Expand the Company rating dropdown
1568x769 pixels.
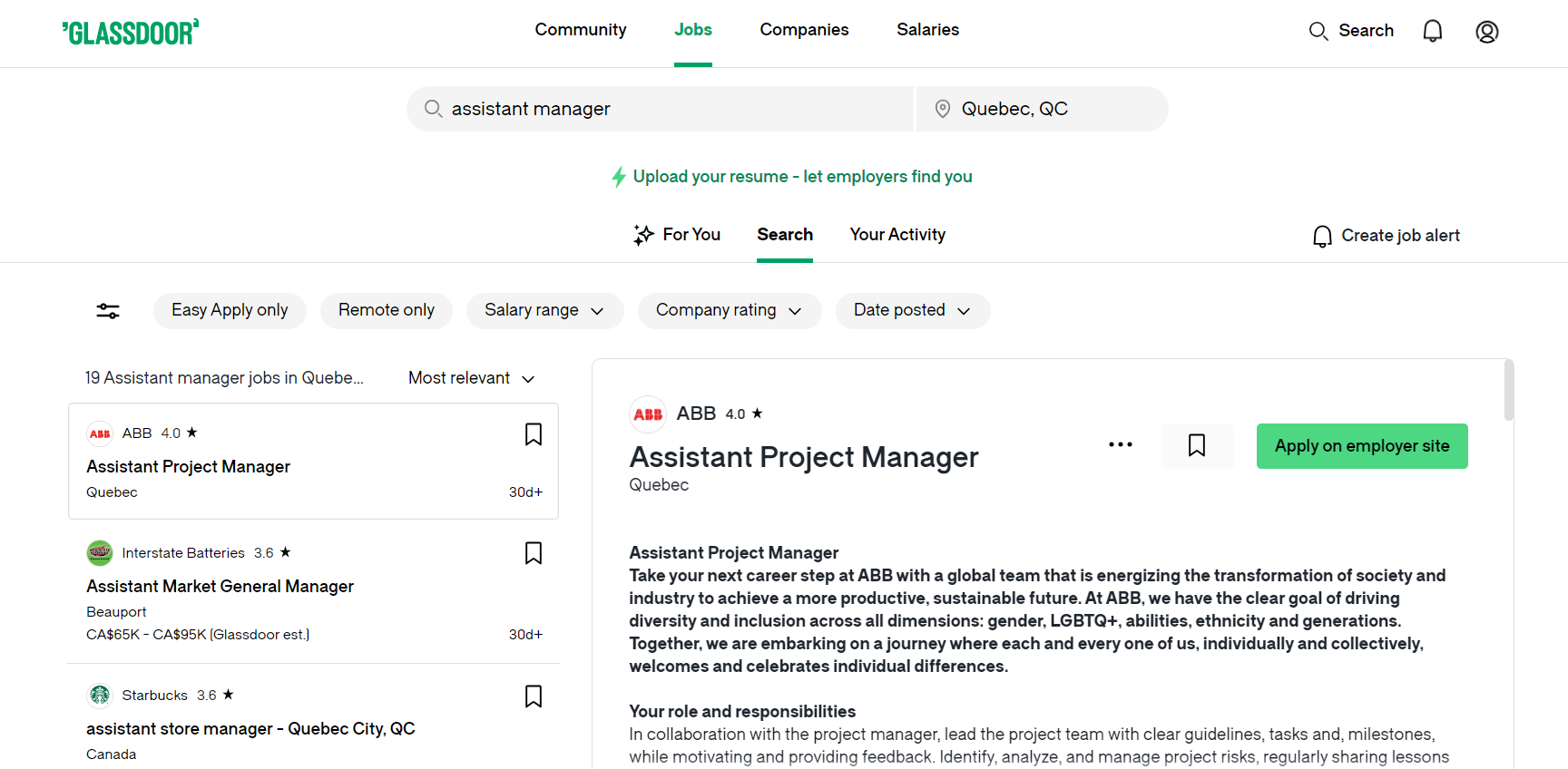tap(730, 310)
